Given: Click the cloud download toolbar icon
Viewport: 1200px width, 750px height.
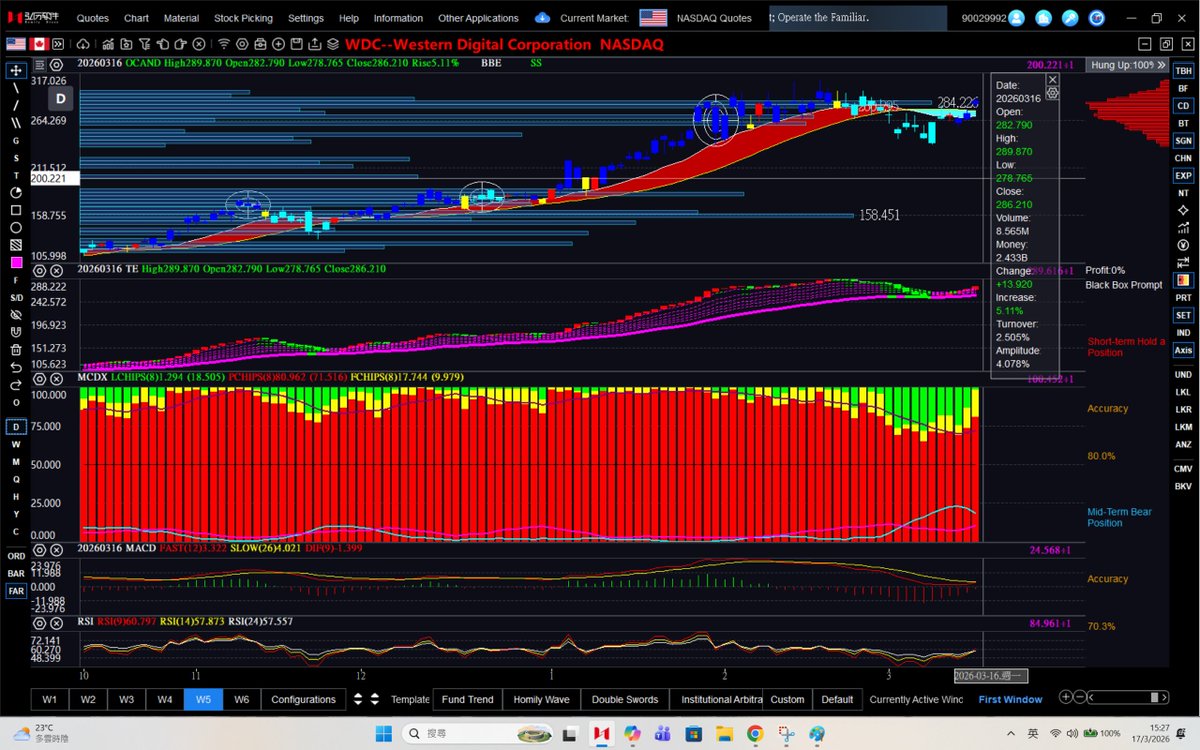Looking at the screenshot, I should click(x=83, y=44).
